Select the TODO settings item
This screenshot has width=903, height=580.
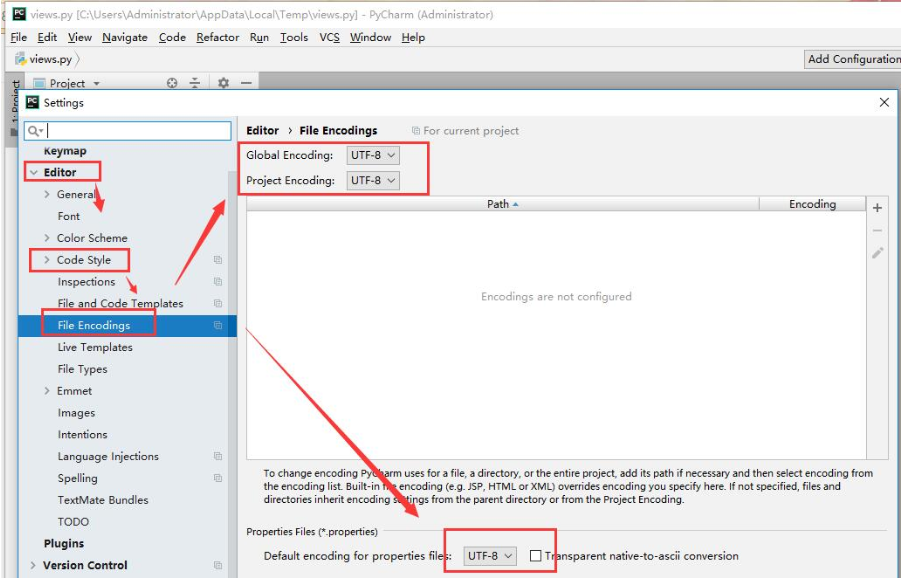point(73,522)
